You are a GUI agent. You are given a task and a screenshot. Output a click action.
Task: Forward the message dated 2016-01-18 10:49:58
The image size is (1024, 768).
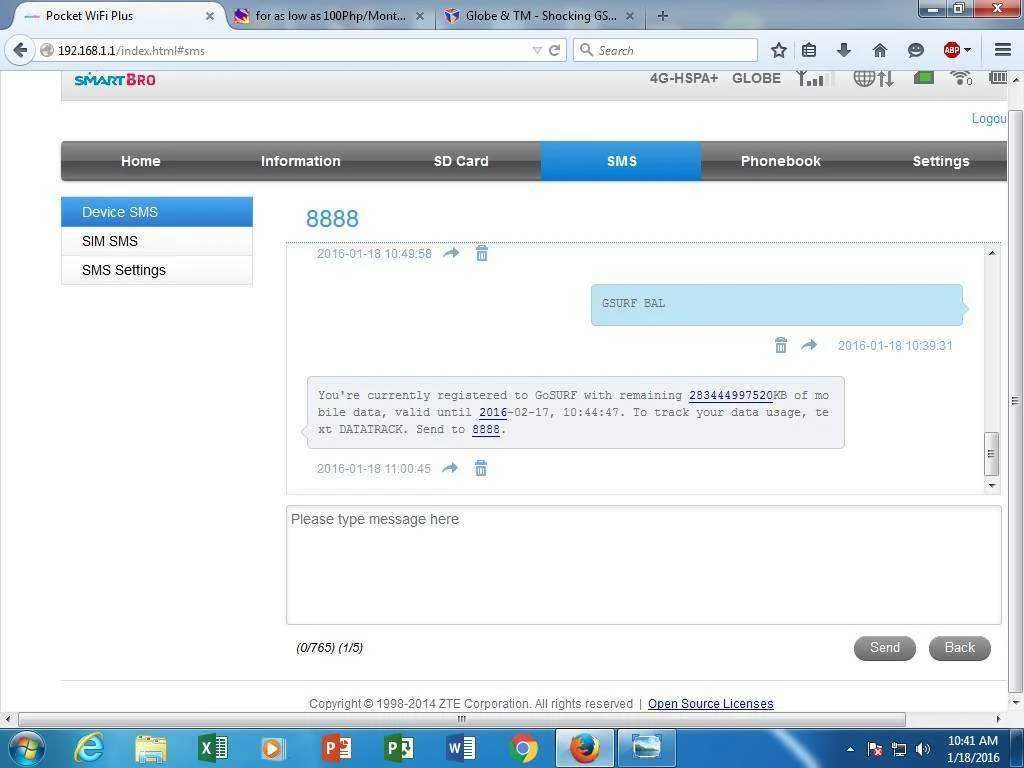pyautogui.click(x=451, y=253)
